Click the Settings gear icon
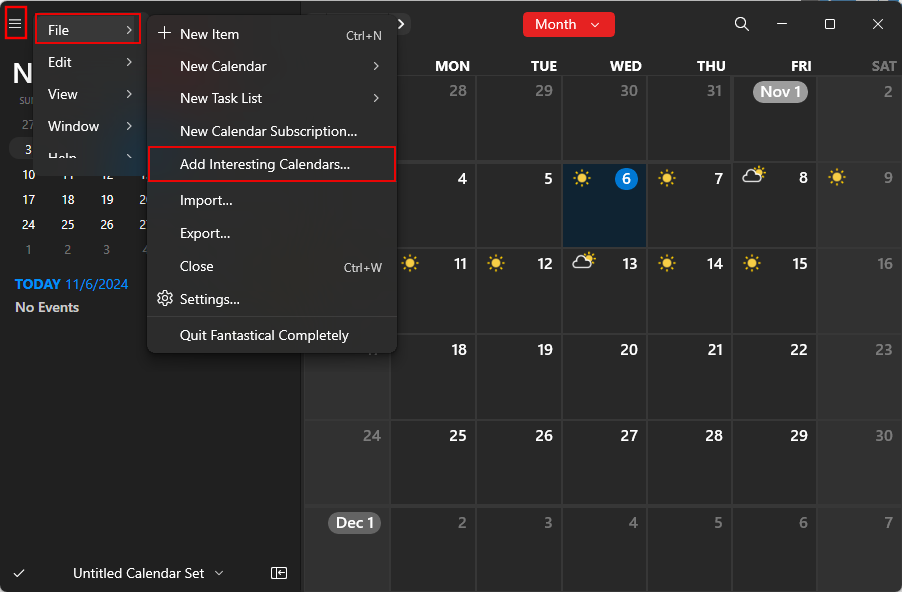This screenshot has width=902, height=592. [165, 299]
